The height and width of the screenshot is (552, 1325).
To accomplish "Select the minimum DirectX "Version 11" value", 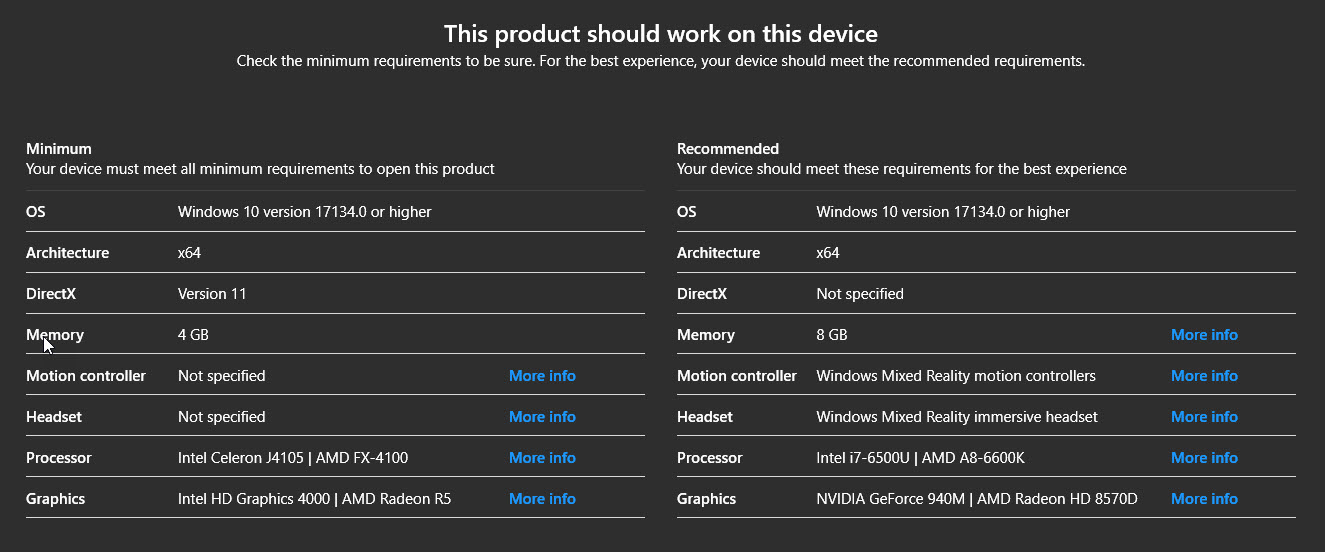I will (x=212, y=294).
